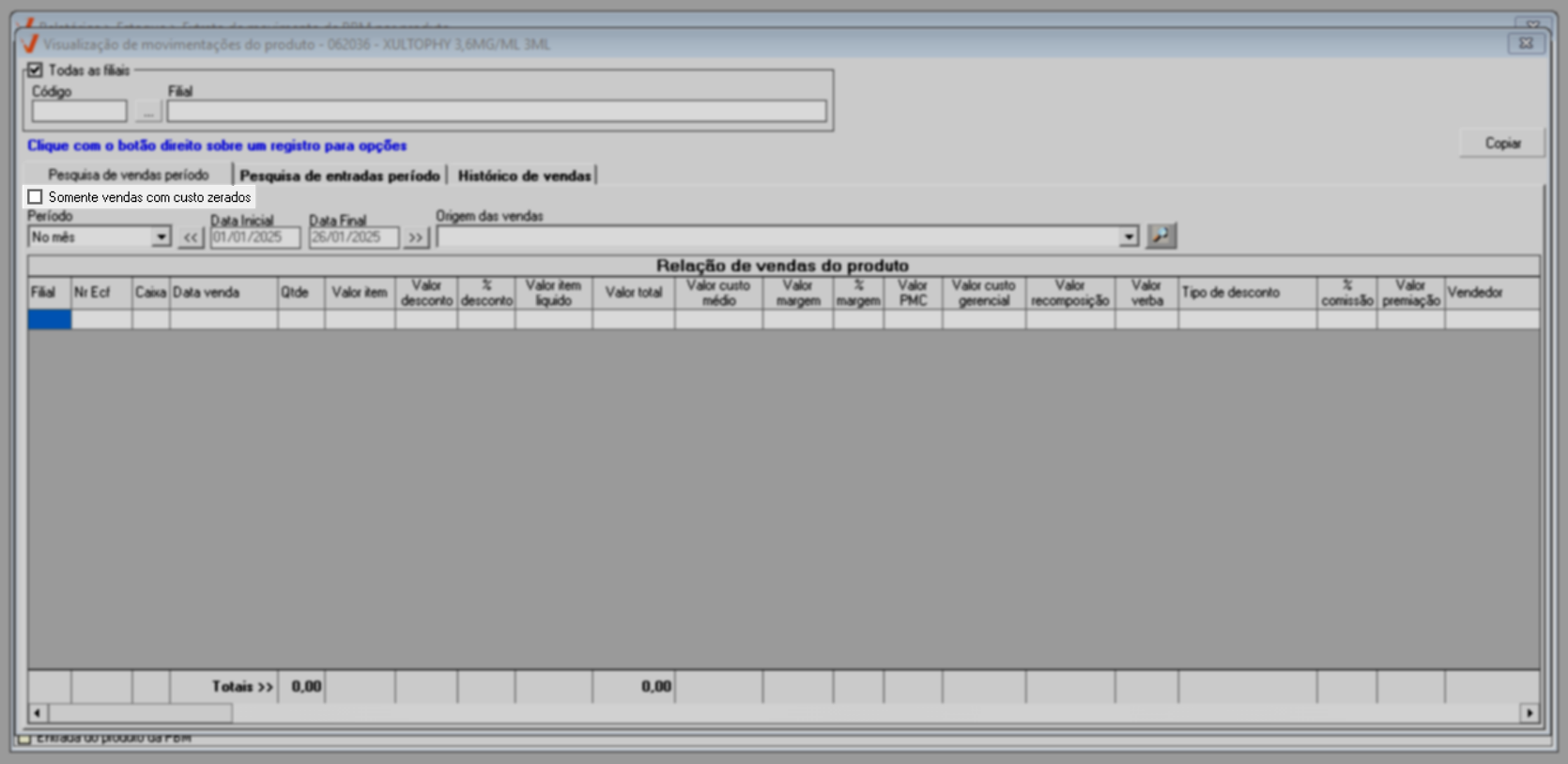Click the Valor PMC column header
Viewport: 1568px width, 764px height.
pos(914,293)
